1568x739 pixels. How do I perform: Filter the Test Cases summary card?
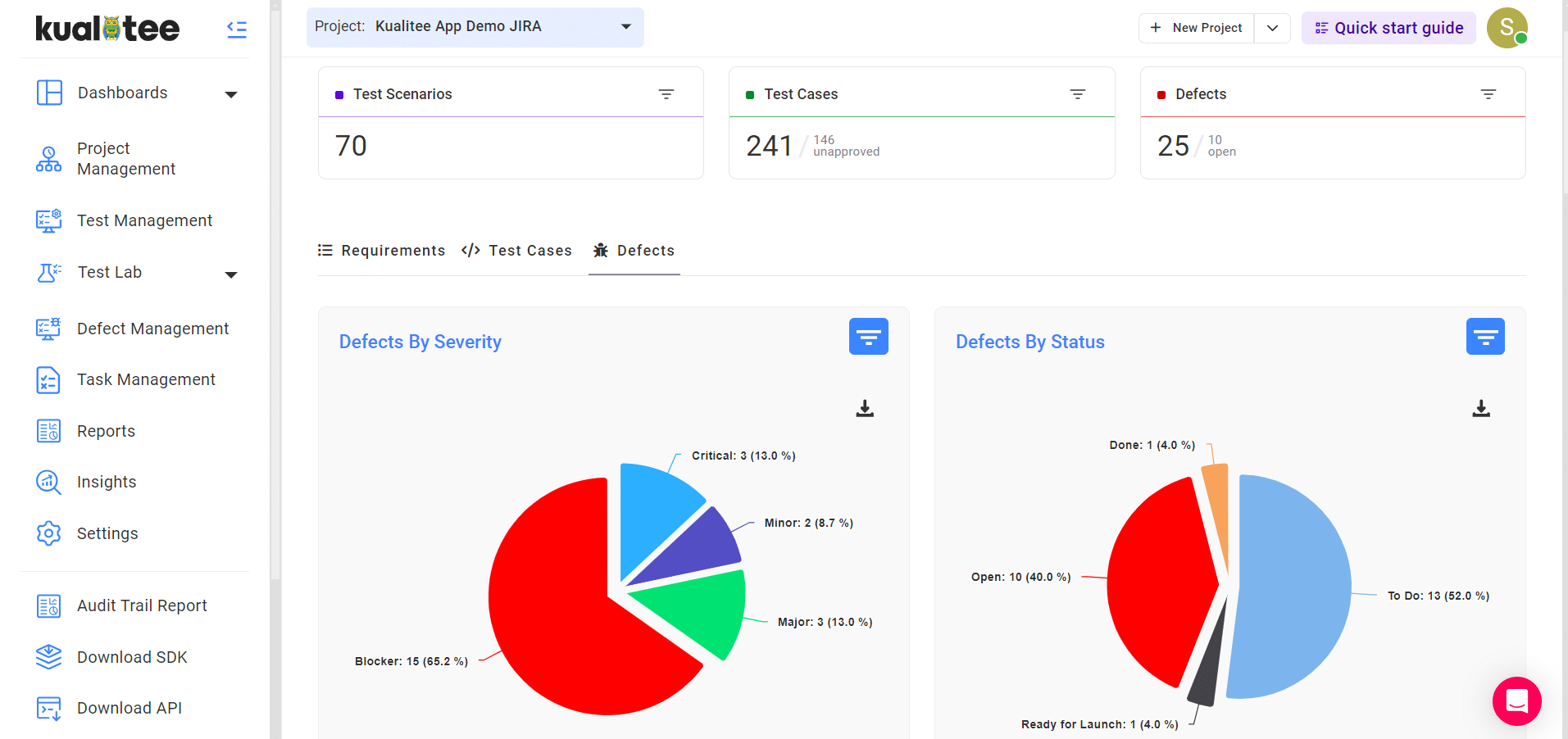[x=1077, y=94]
